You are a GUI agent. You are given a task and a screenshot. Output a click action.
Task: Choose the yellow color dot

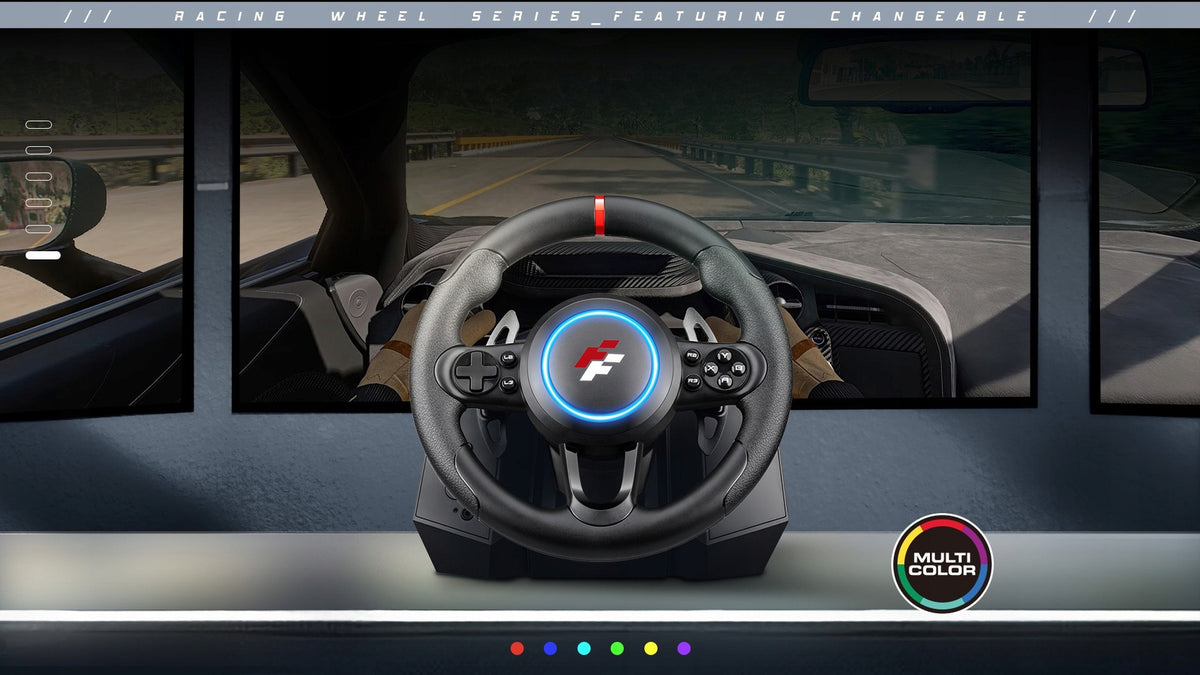click(651, 648)
